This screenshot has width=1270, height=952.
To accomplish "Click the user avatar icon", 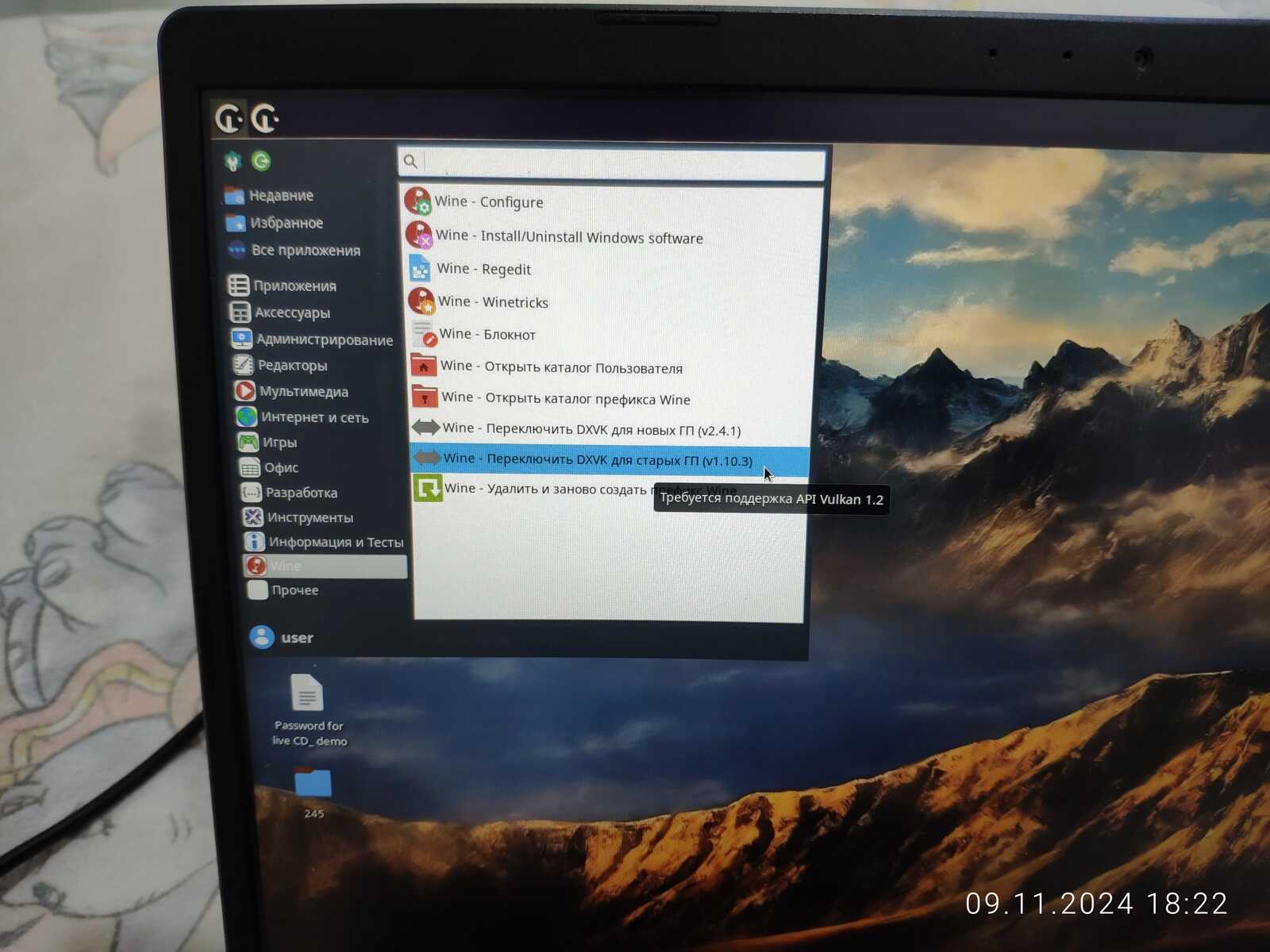I will [262, 636].
